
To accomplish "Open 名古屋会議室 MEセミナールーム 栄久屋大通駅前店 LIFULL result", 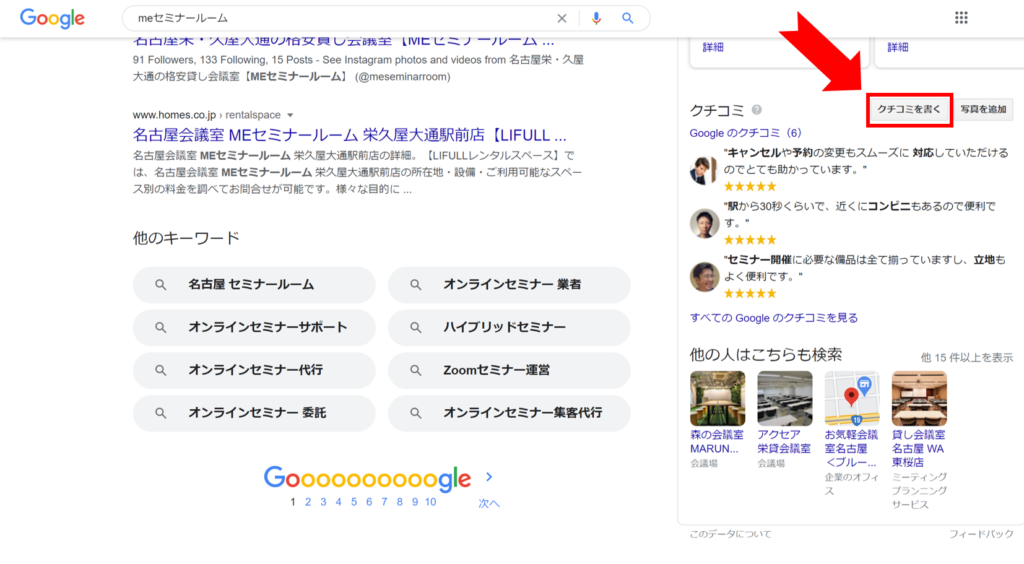I will [x=349, y=135].
